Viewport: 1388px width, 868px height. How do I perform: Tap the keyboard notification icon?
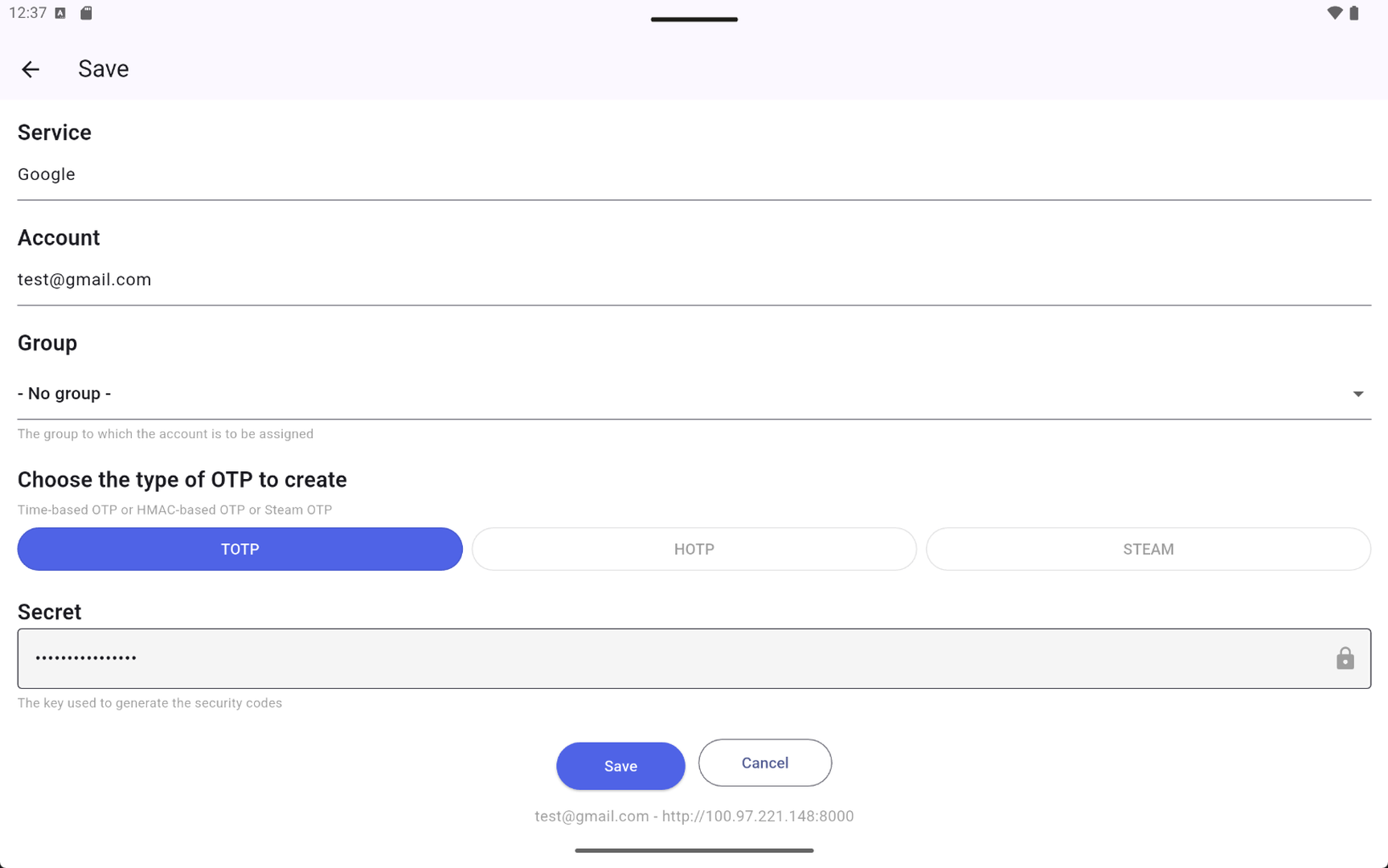coord(60,13)
